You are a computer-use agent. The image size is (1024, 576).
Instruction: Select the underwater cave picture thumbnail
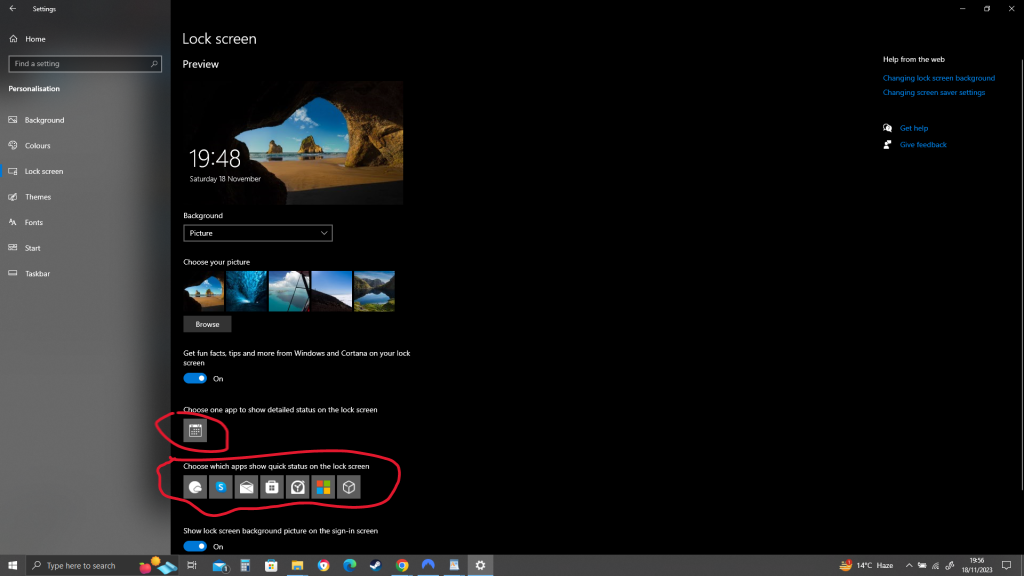tap(246, 291)
